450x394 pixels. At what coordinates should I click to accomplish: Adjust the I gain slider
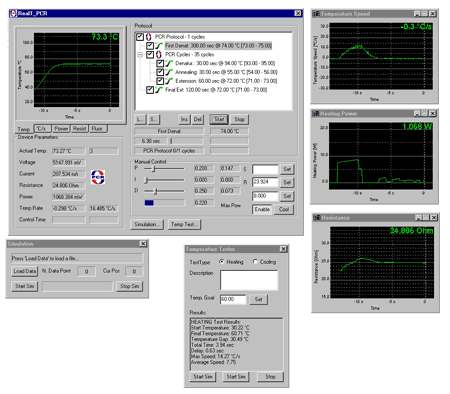click(x=164, y=180)
